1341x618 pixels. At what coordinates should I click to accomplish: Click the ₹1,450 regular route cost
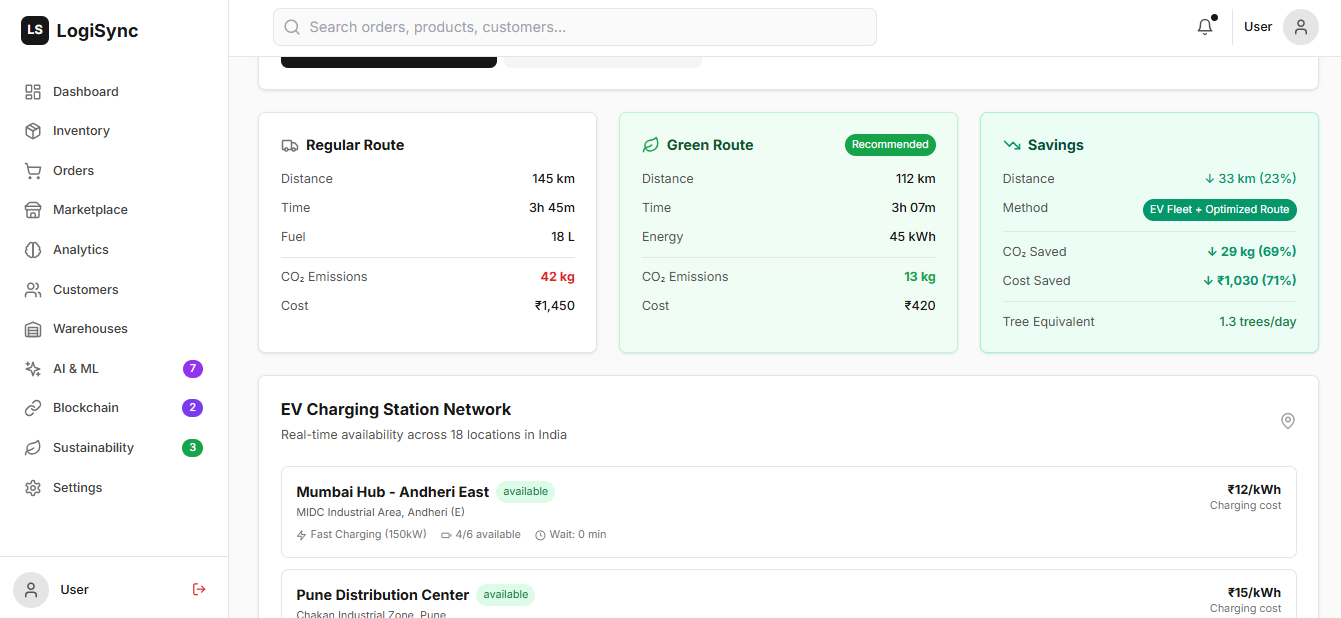(555, 306)
